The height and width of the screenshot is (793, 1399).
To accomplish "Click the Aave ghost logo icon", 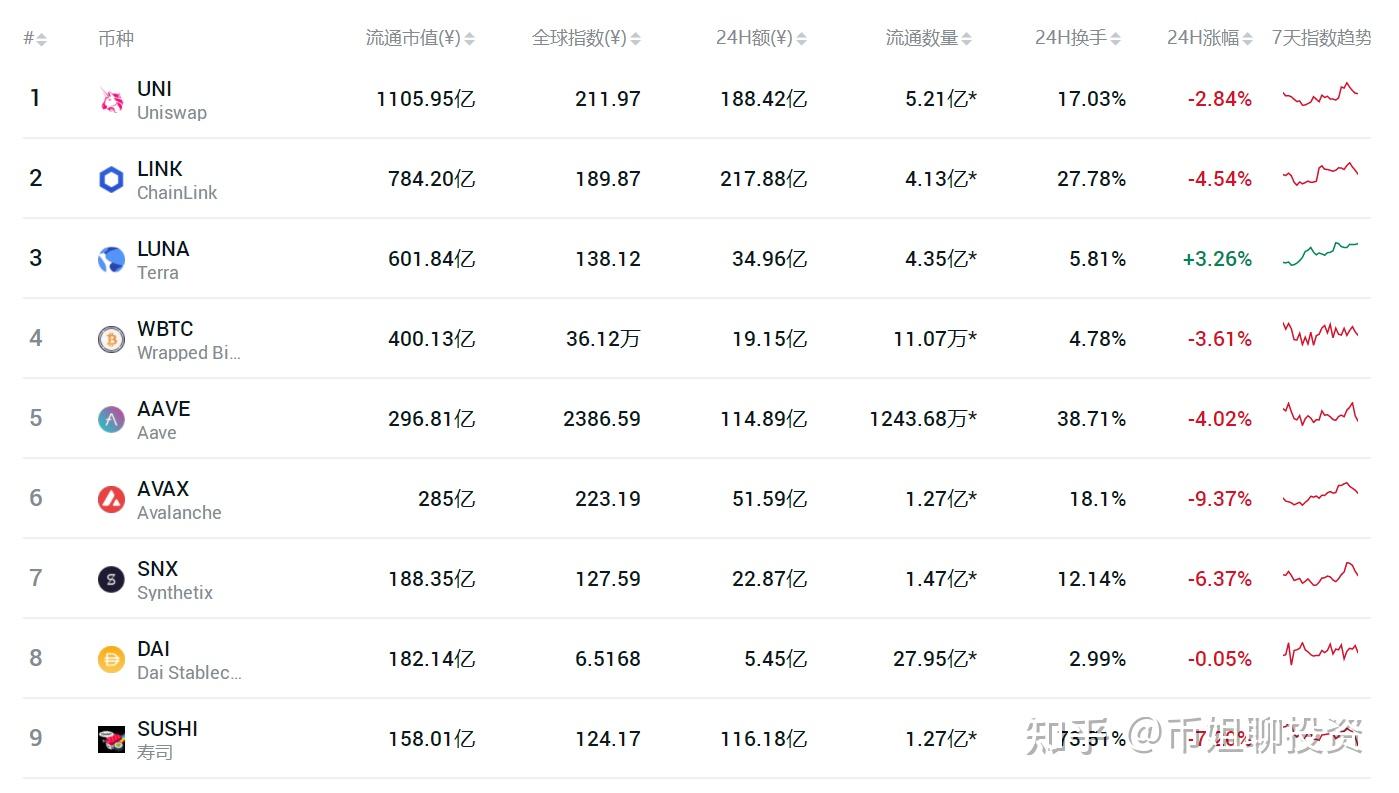I will 111,420.
